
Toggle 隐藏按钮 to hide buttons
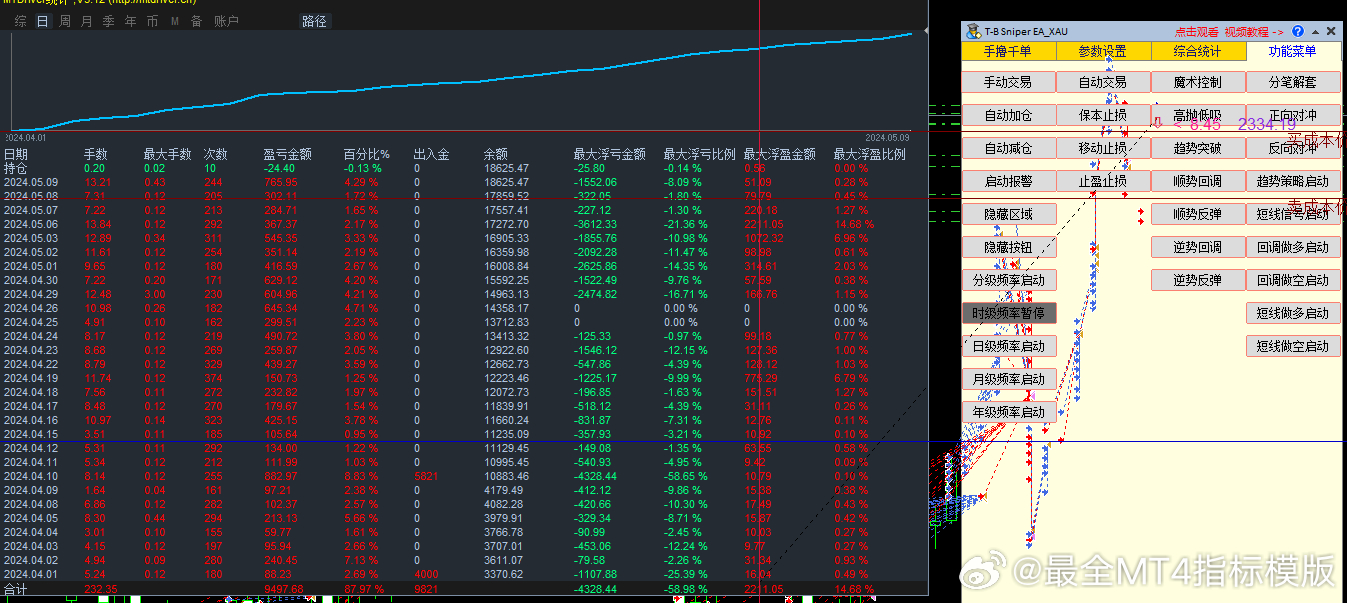click(x=1008, y=247)
